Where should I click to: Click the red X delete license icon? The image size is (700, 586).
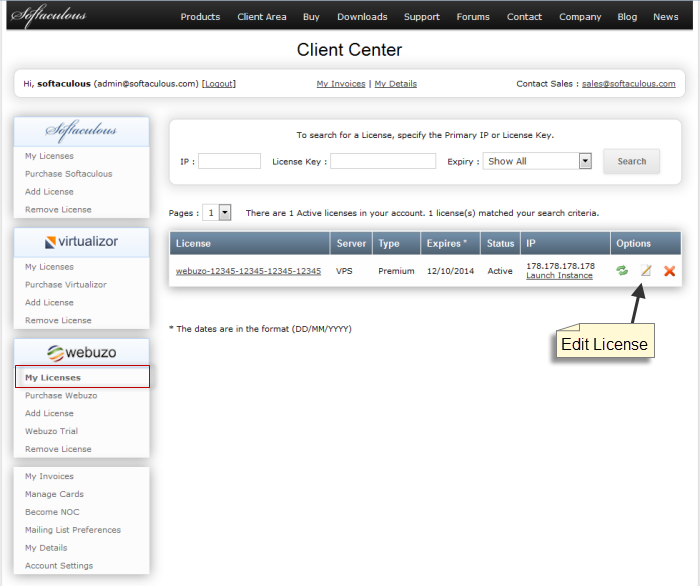click(669, 271)
